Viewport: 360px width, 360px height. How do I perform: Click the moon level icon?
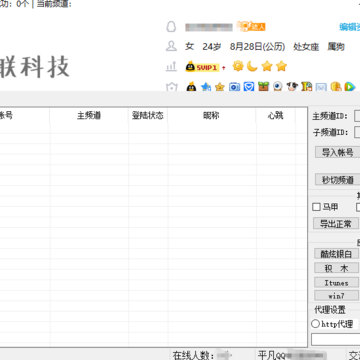point(252,66)
